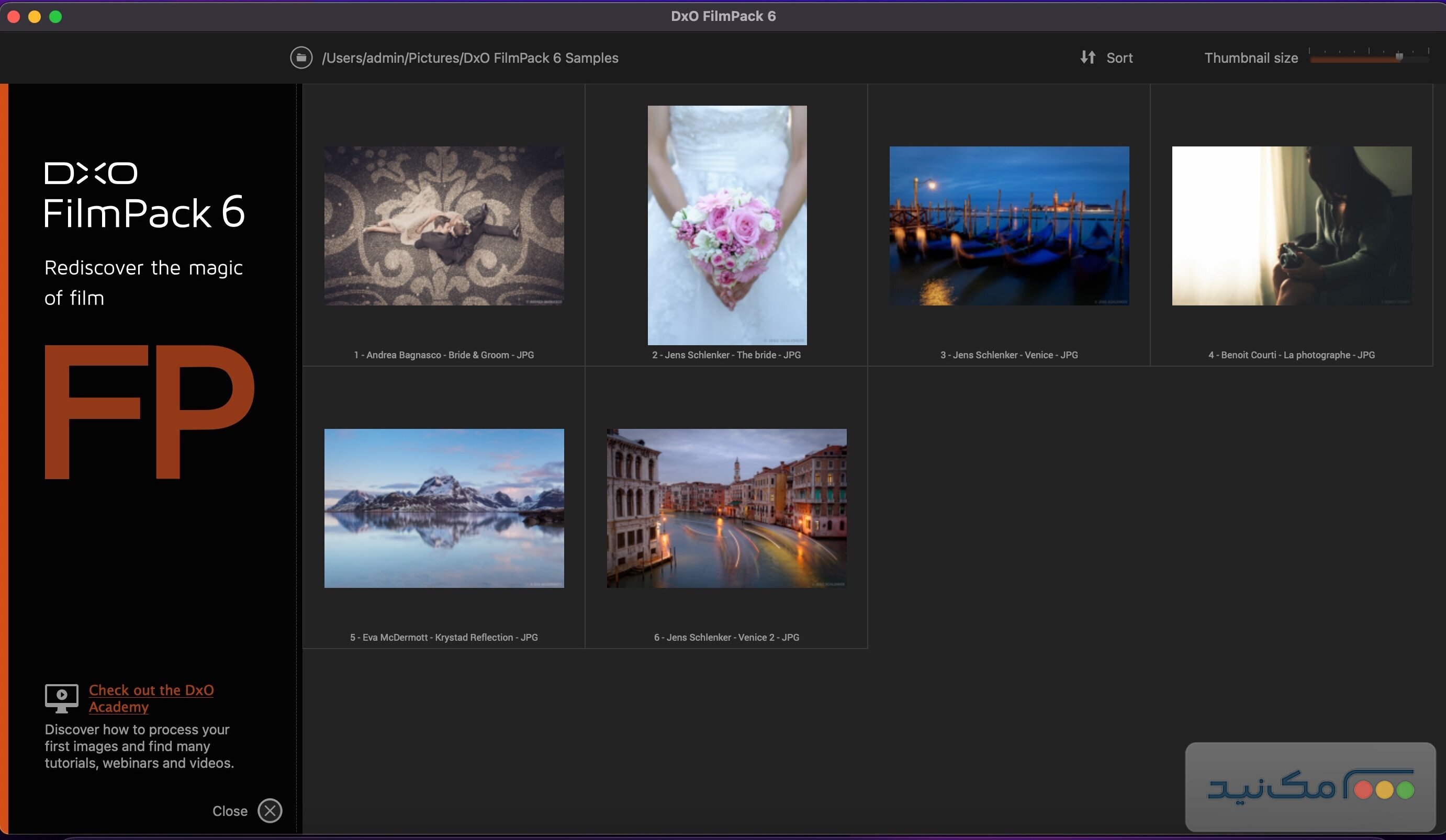This screenshot has height=840, width=1446.
Task: Adjust the Thumbnail size slider
Action: coord(1398,57)
